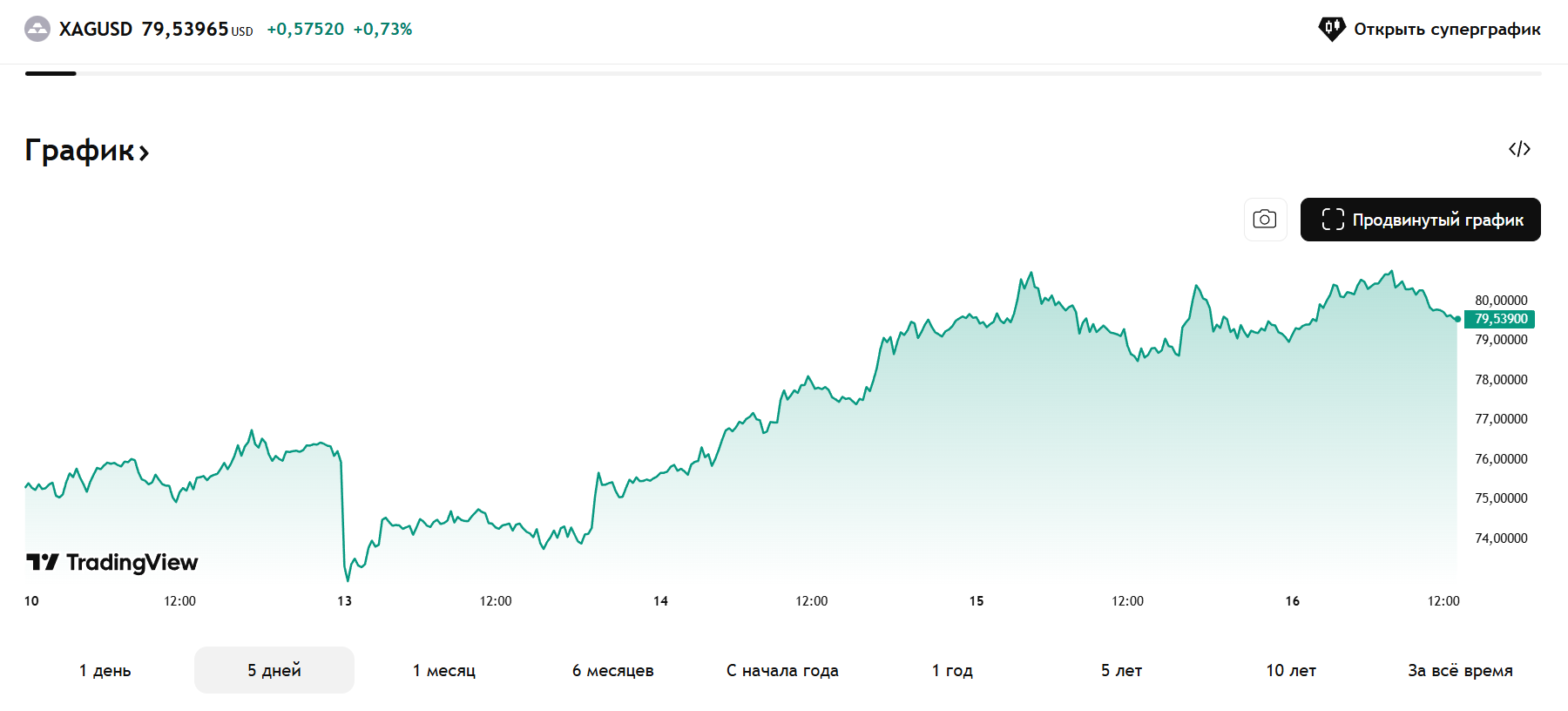Switch to the 1 месяц range
The height and width of the screenshot is (711, 1568).
point(443,670)
